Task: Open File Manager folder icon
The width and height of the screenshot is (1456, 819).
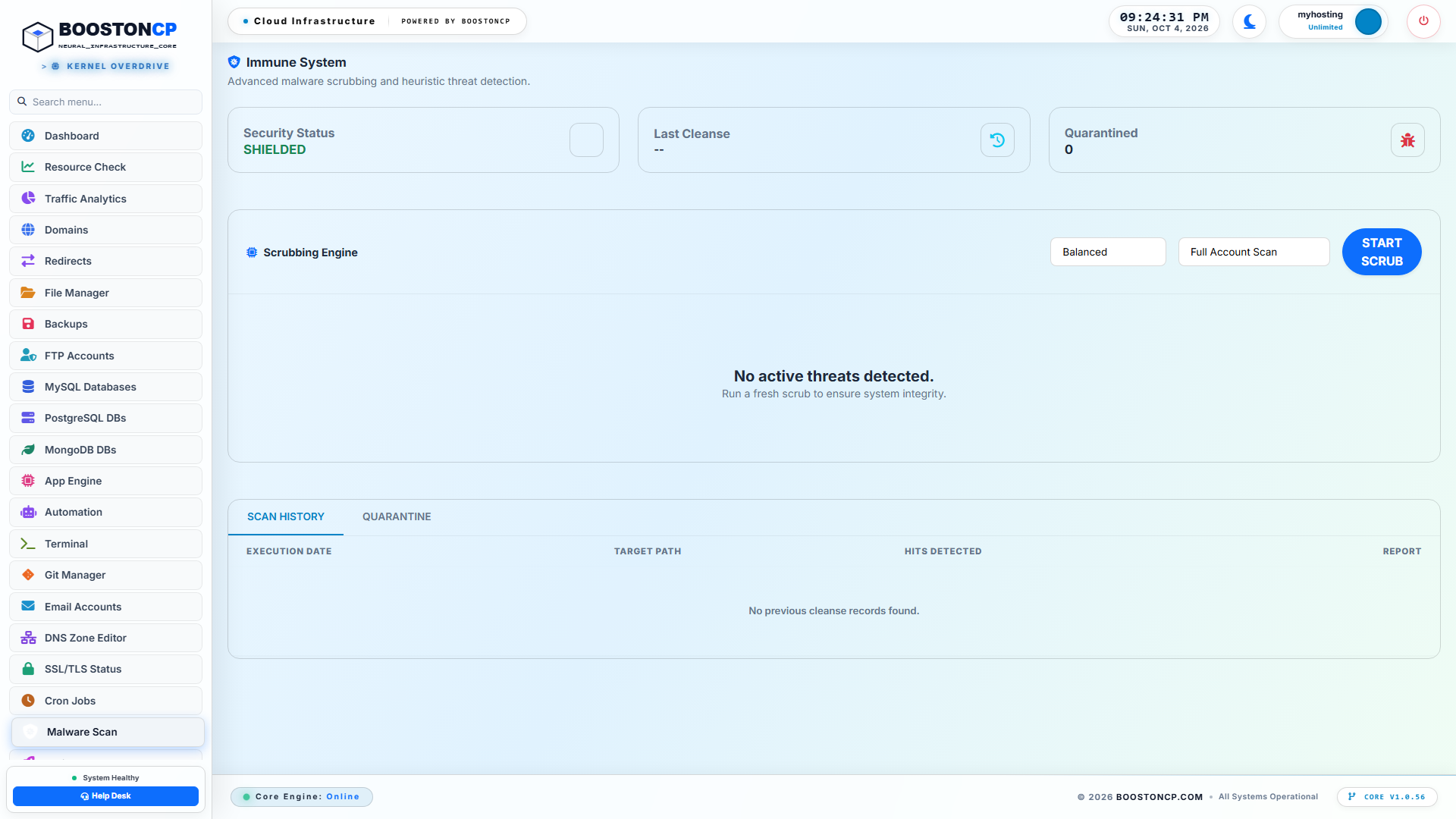Action: tap(28, 293)
